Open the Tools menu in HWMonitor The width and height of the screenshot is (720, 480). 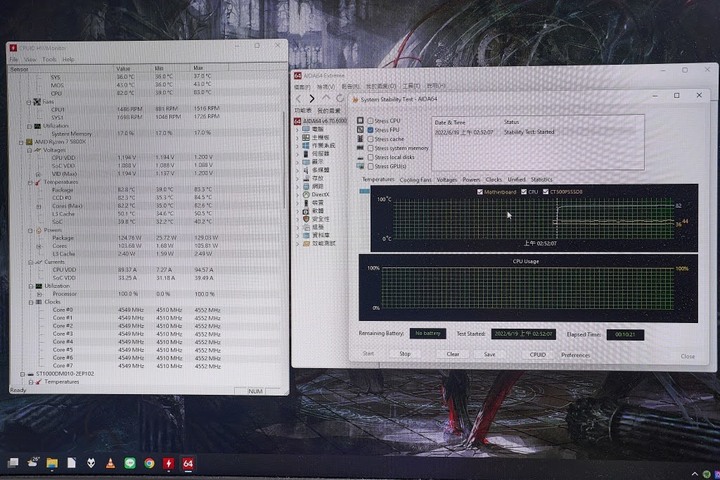pos(49,59)
